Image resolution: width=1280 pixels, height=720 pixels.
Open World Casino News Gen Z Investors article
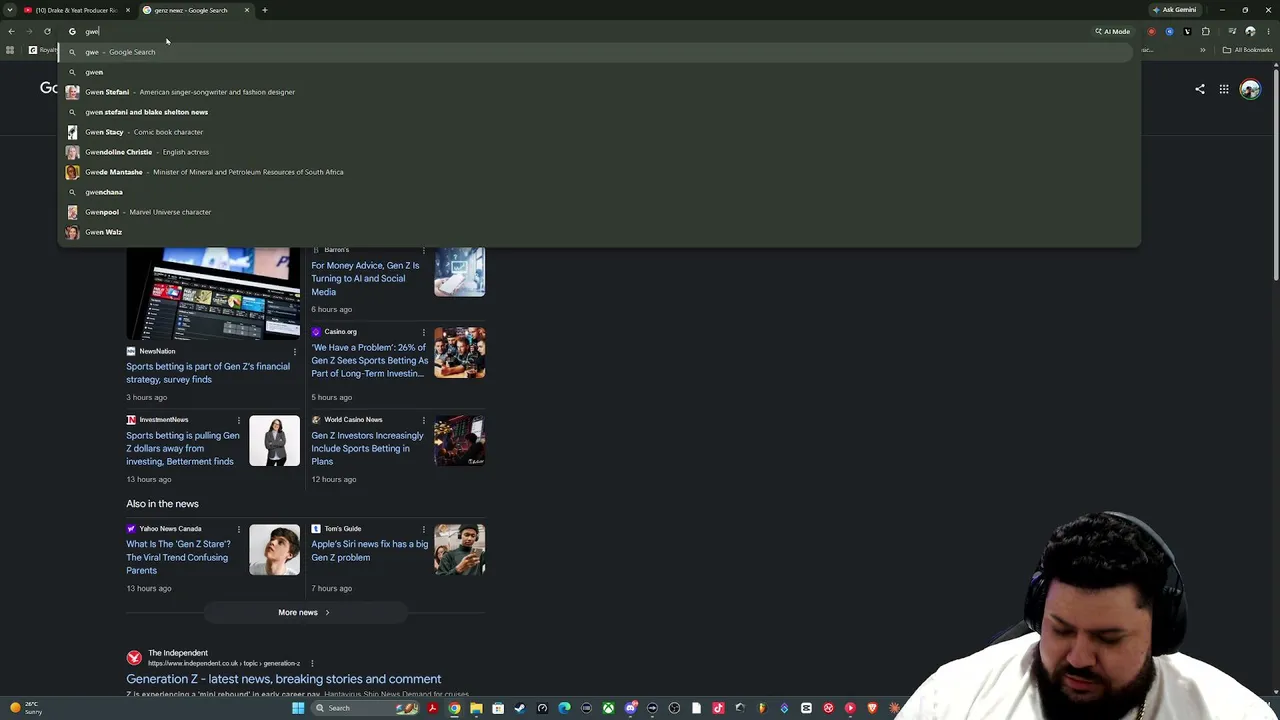(x=367, y=448)
